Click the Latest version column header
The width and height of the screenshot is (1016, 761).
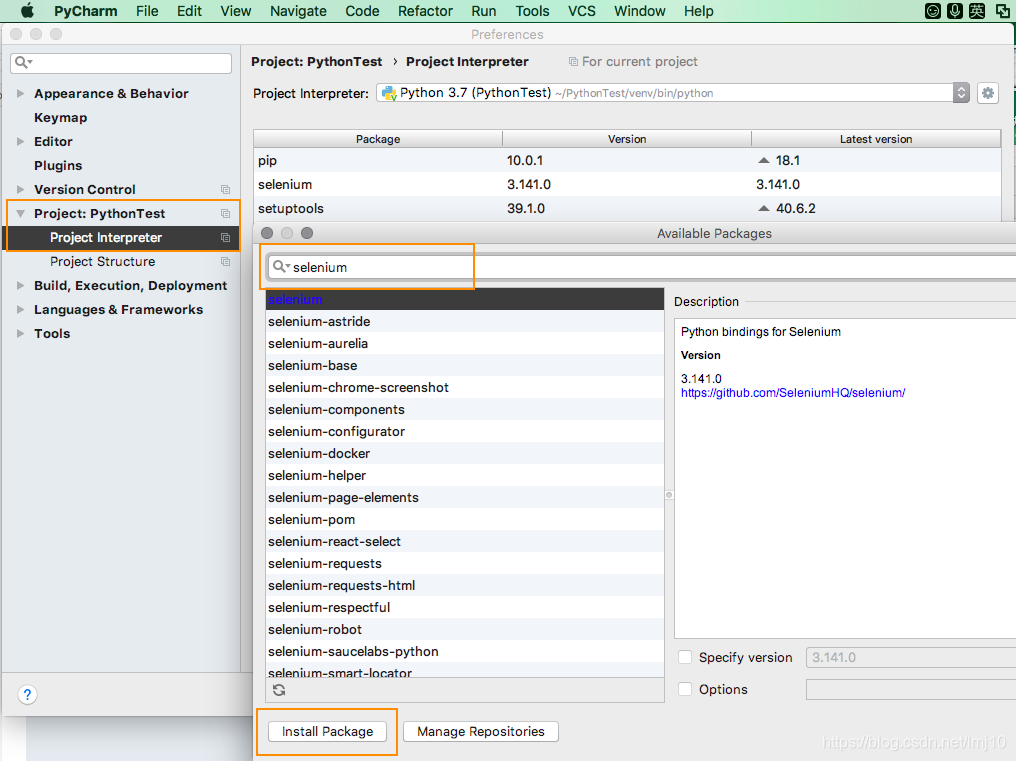tap(876, 139)
